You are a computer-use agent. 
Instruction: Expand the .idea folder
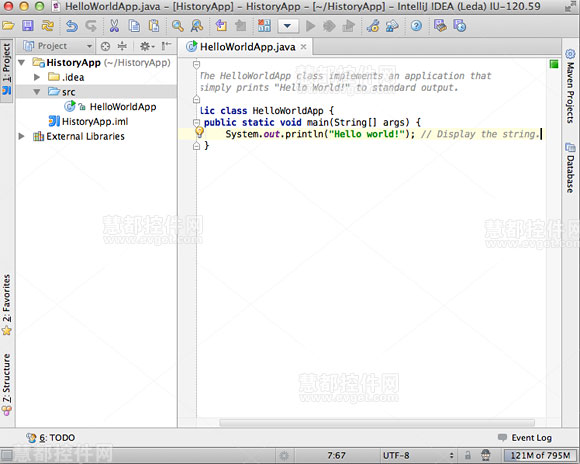tap(37, 77)
